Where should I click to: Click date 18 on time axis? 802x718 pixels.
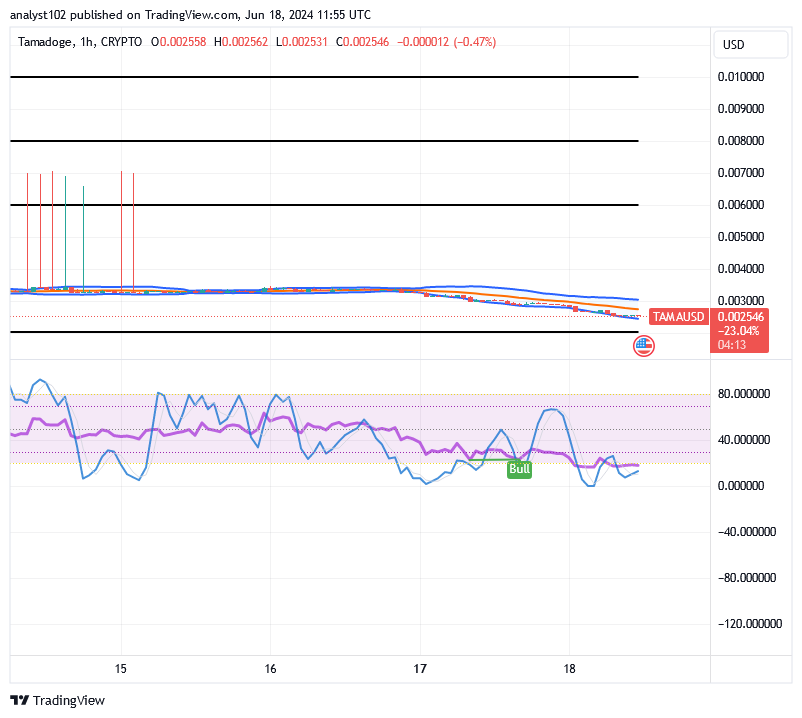pyautogui.click(x=569, y=669)
